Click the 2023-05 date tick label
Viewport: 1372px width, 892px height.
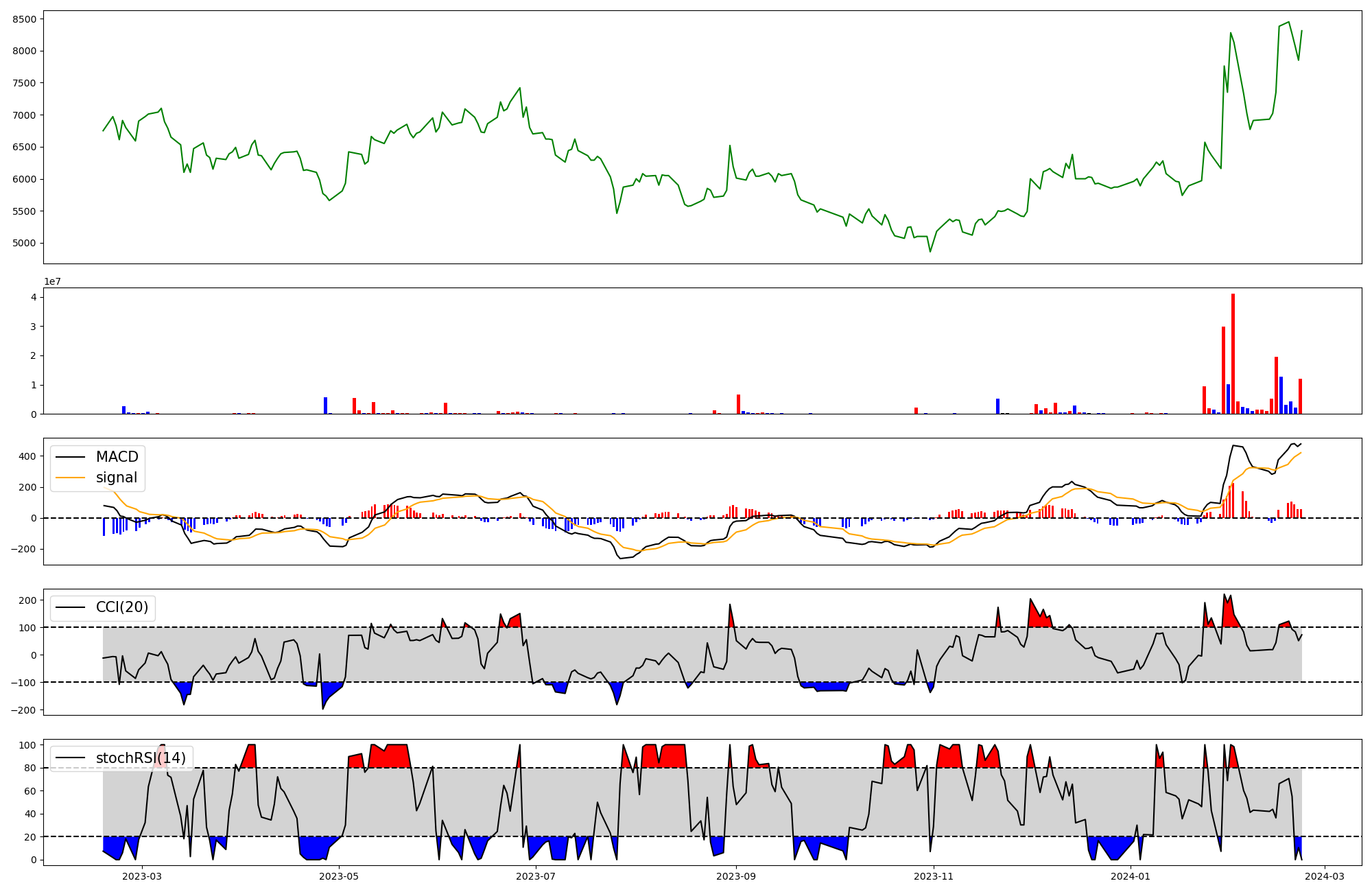click(339, 876)
